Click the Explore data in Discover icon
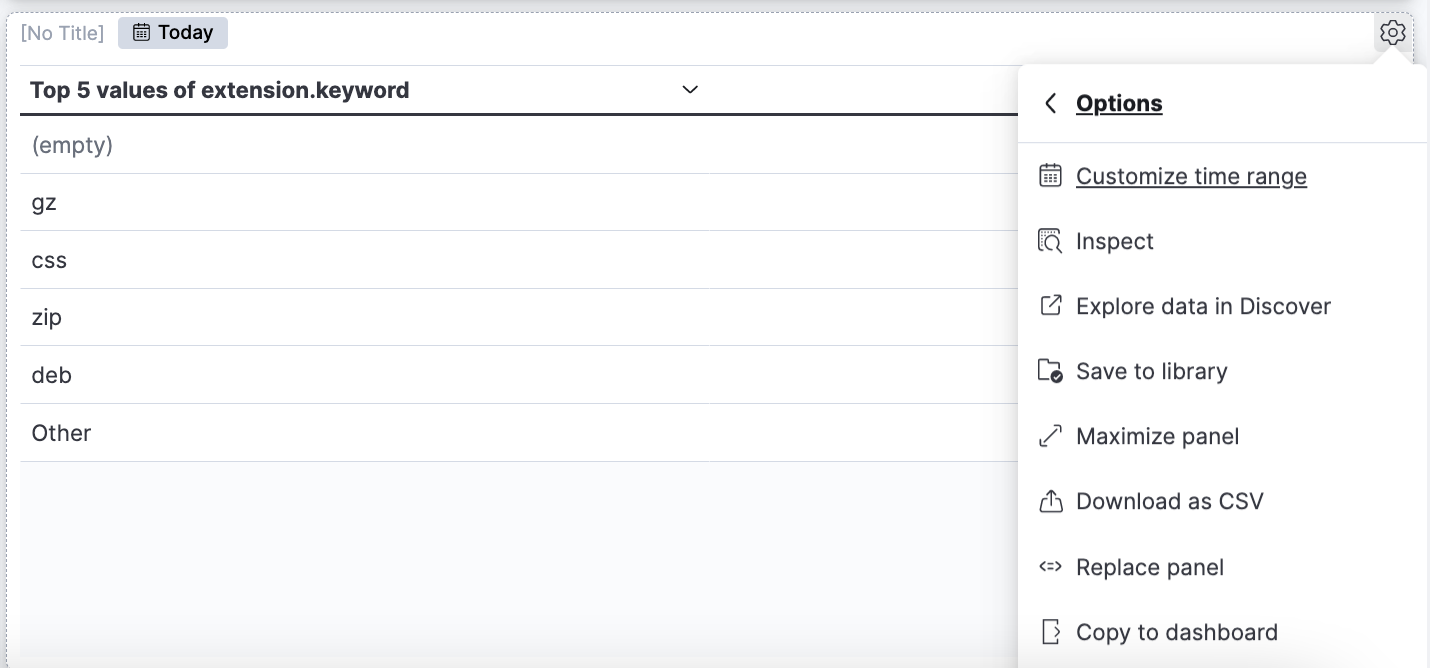This screenshot has height=668, width=1430. click(x=1050, y=306)
